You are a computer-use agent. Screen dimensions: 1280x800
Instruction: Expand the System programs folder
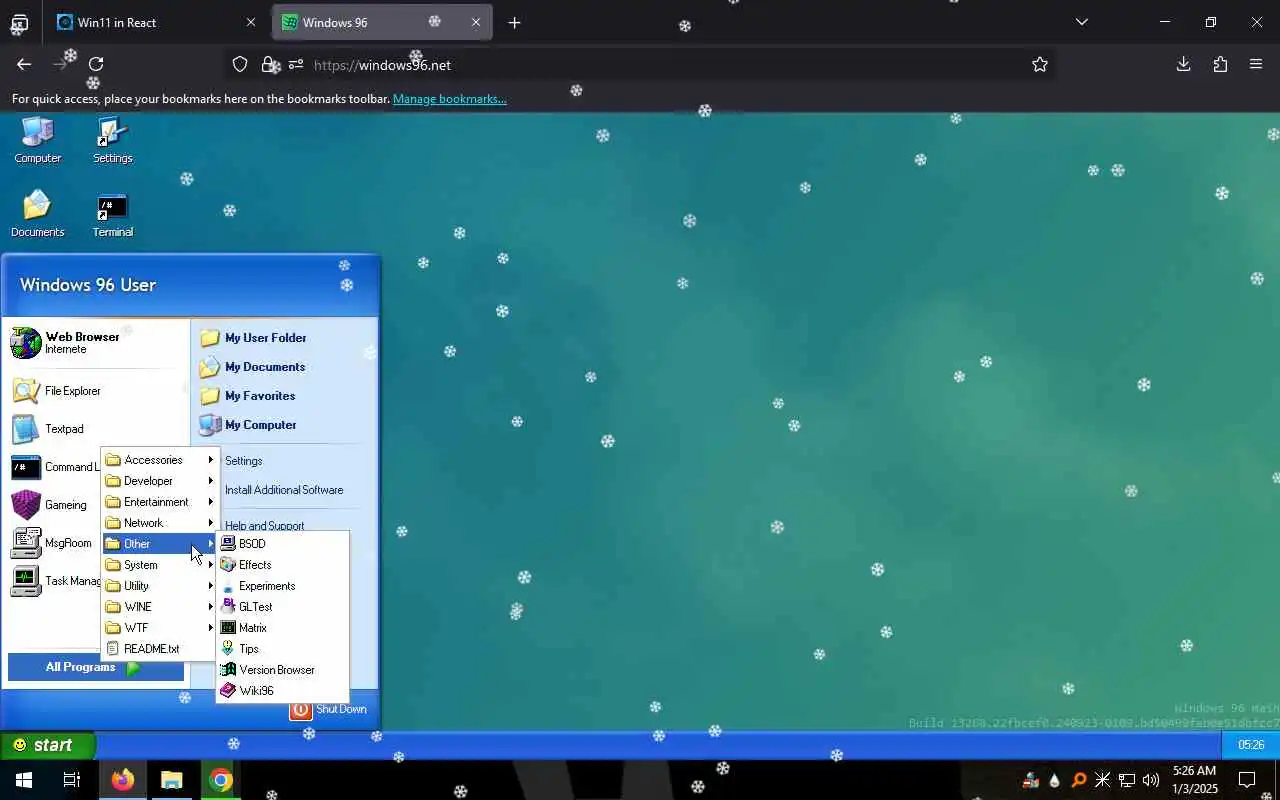point(160,565)
